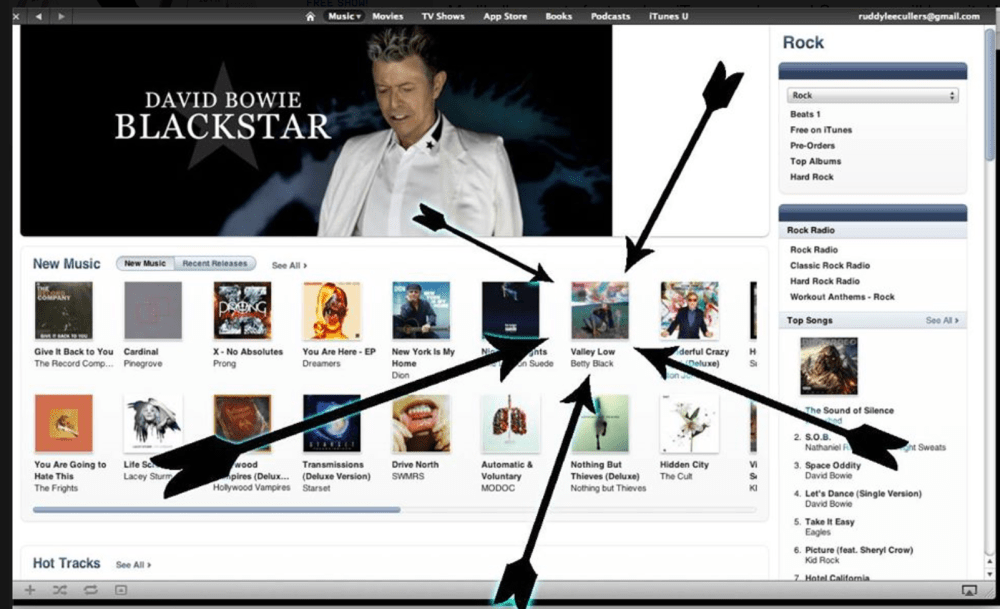The height and width of the screenshot is (609, 1000).
Task: Switch to the Recent Releases toggle
Action: [214, 264]
